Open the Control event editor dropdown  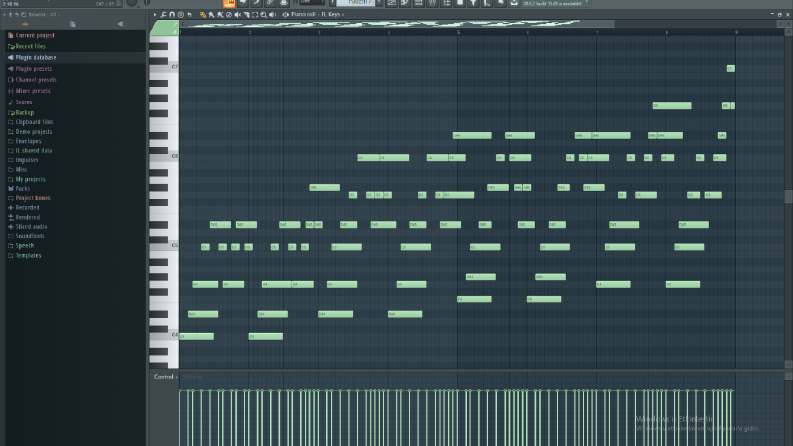165,377
